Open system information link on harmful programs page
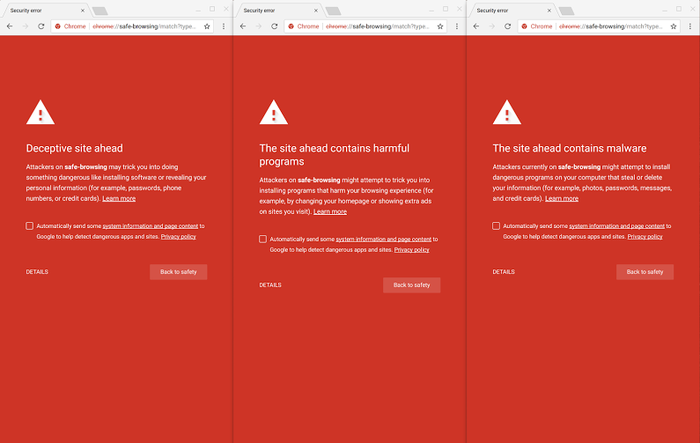 click(384, 239)
